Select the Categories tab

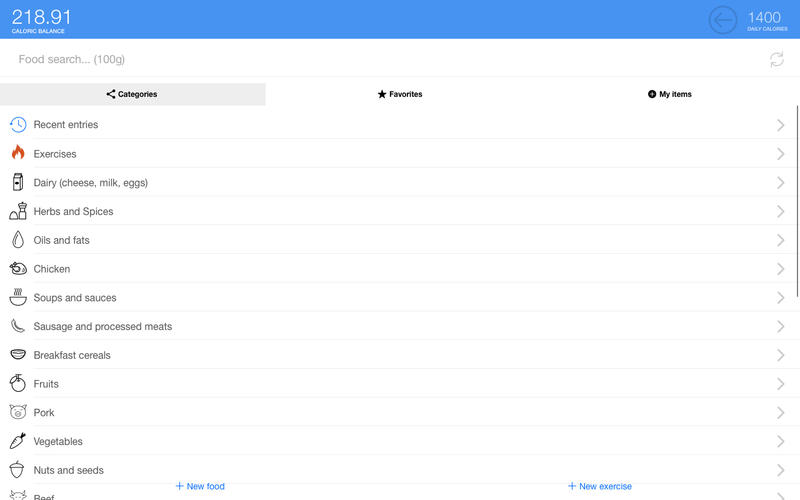[x=132, y=94]
